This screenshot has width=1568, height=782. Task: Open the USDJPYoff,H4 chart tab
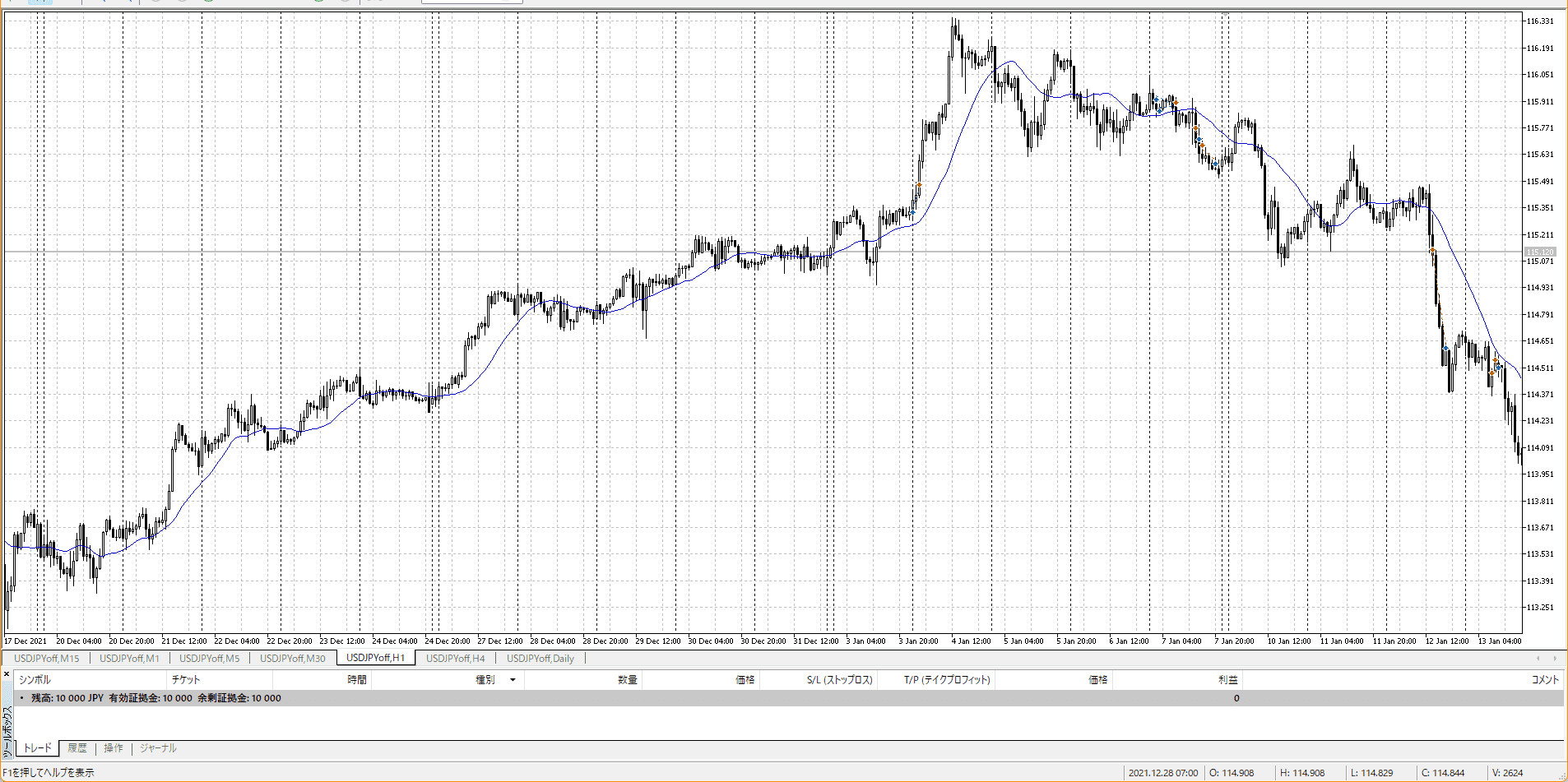point(455,658)
